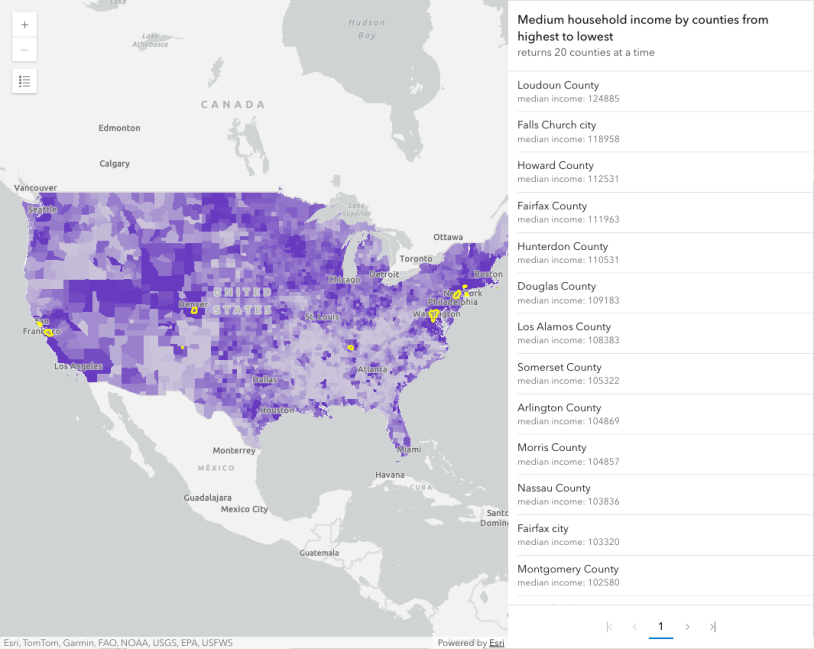Go to the previous results page
Screen dimensions: 814x649
pos(635,627)
